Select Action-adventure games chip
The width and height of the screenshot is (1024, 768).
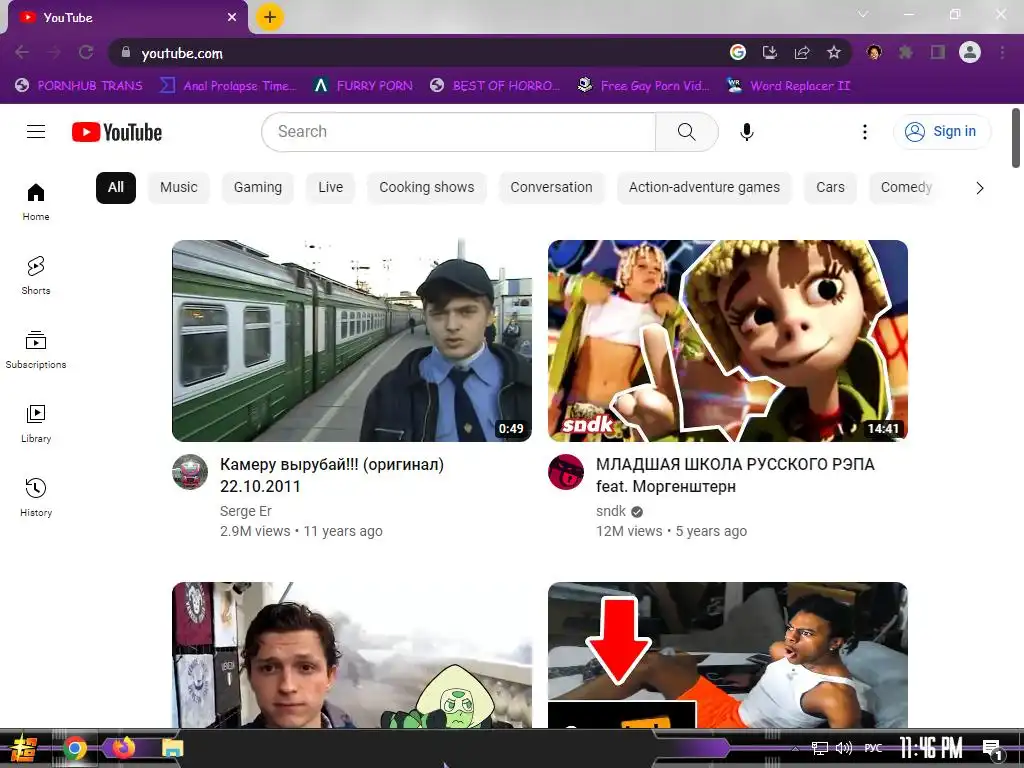tap(704, 187)
